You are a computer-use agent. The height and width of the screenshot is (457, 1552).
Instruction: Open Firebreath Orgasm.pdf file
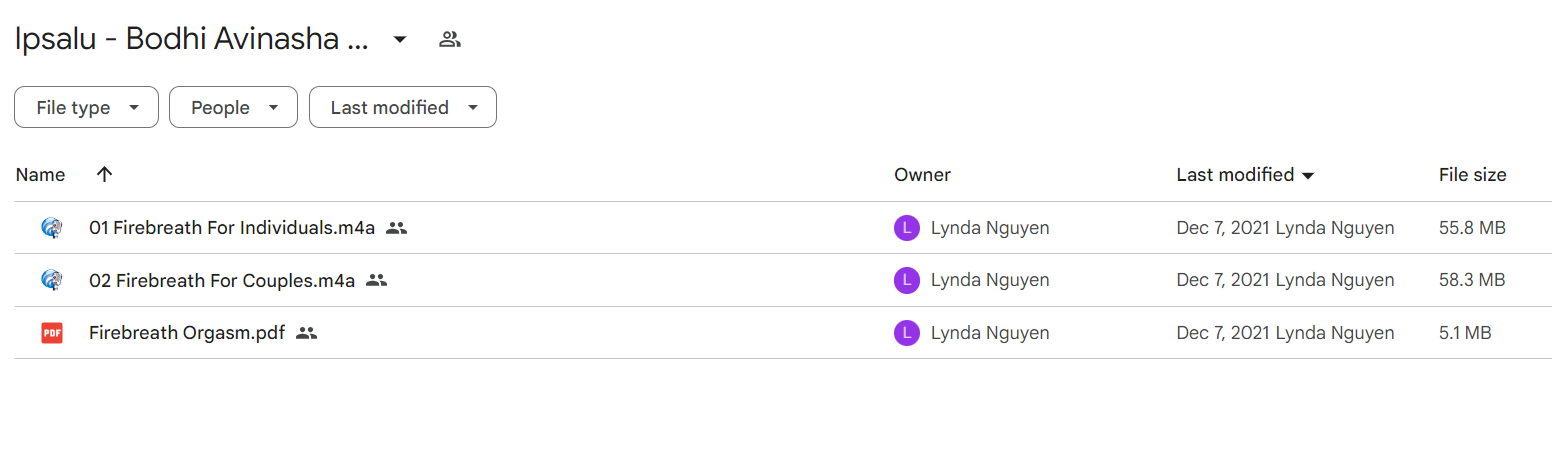coord(187,333)
